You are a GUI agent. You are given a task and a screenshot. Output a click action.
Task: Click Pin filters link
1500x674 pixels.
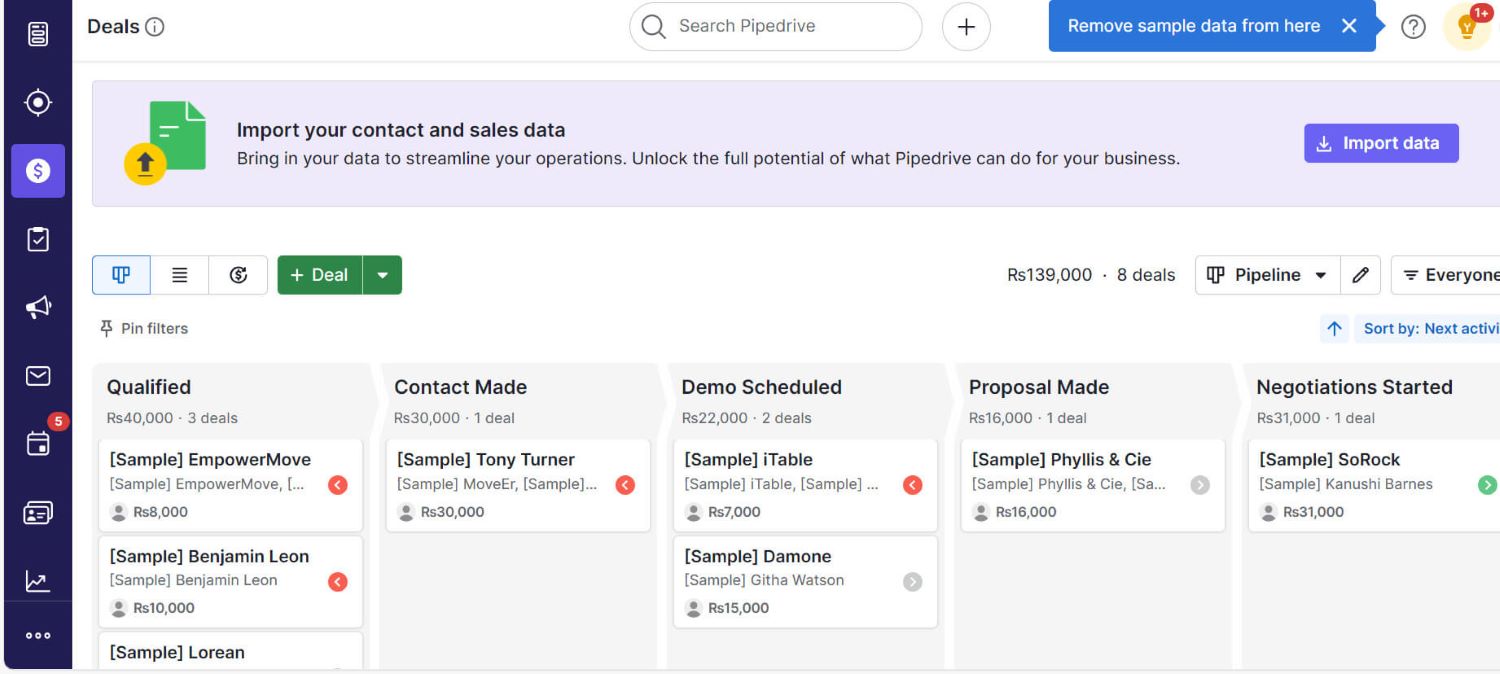pos(144,328)
